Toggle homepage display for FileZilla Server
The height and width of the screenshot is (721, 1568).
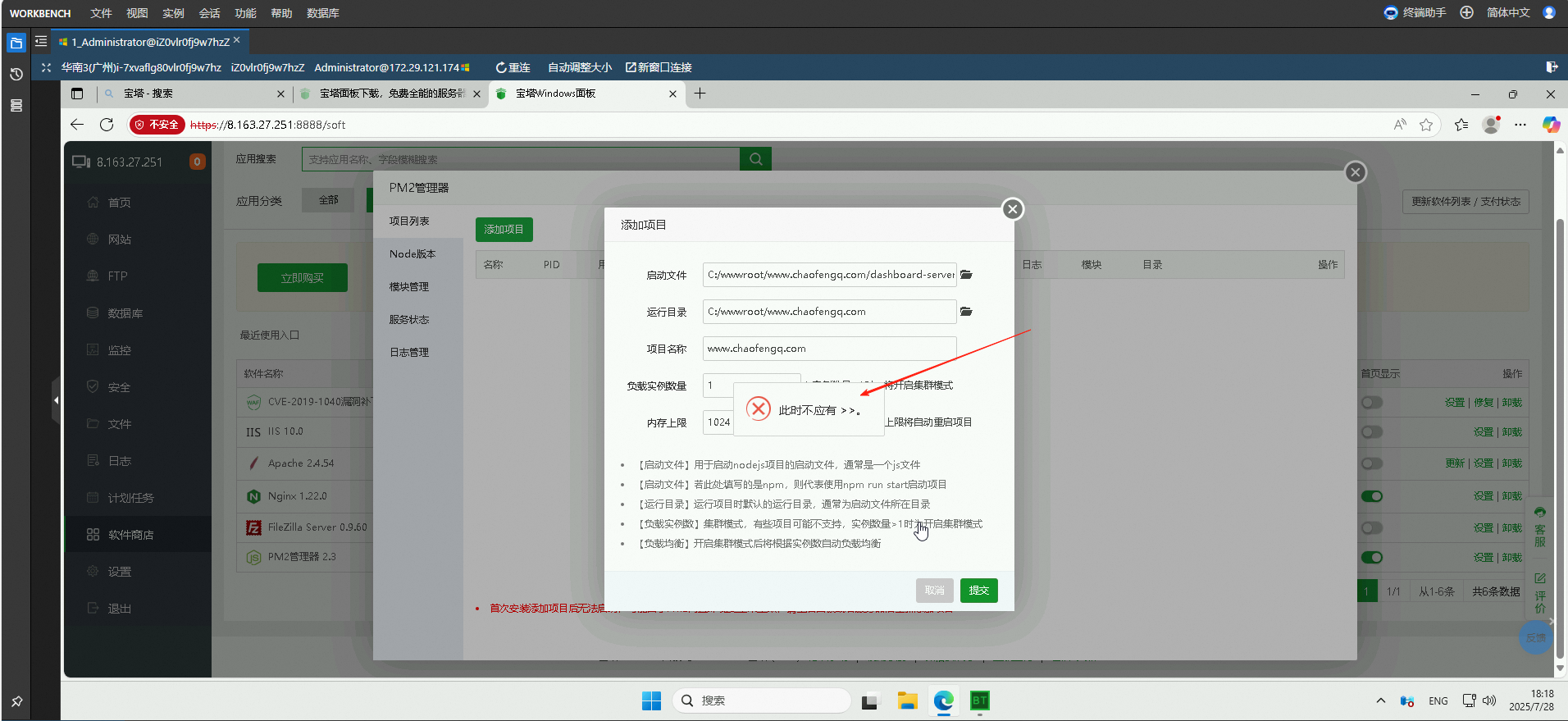1372,527
